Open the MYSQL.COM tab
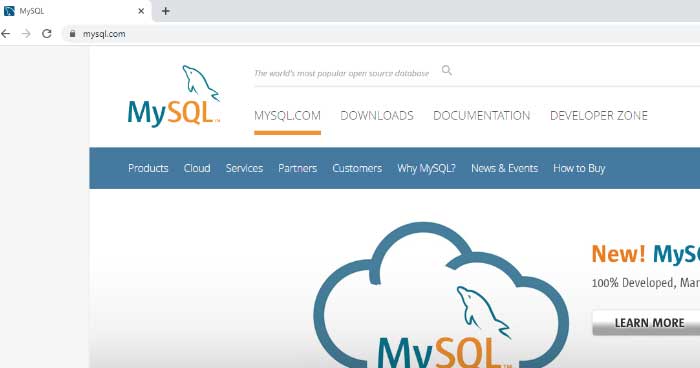 (288, 116)
